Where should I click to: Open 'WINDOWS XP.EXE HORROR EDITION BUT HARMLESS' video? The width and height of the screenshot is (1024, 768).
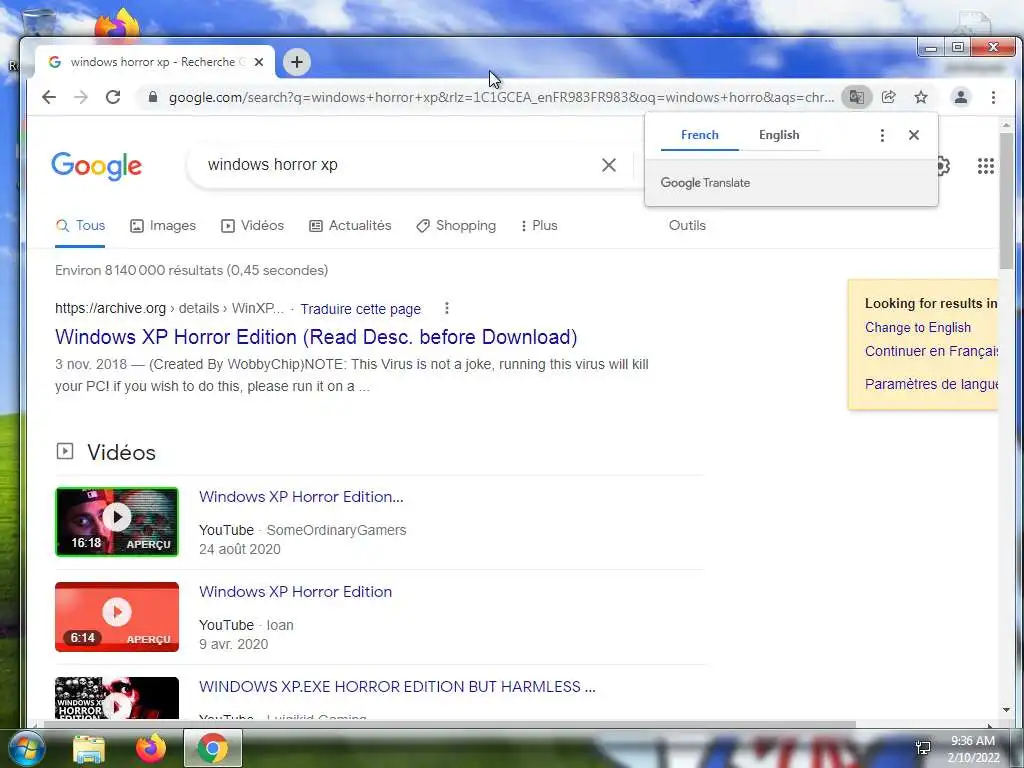[x=397, y=687]
